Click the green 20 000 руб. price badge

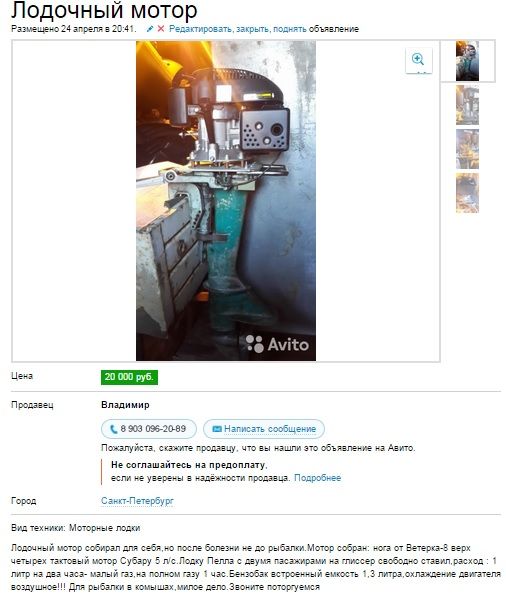point(129,377)
